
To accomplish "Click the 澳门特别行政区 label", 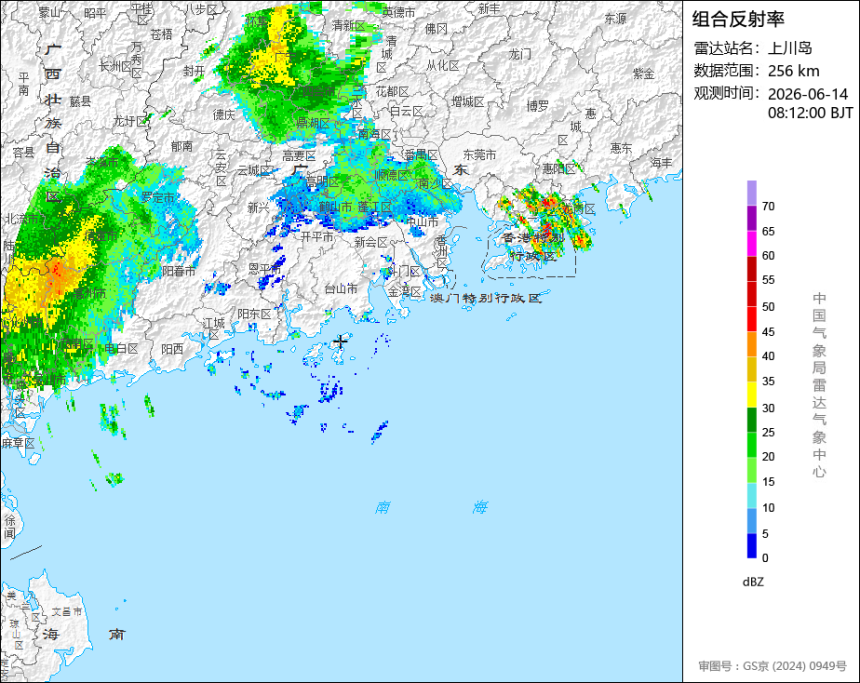I will click(486, 298).
